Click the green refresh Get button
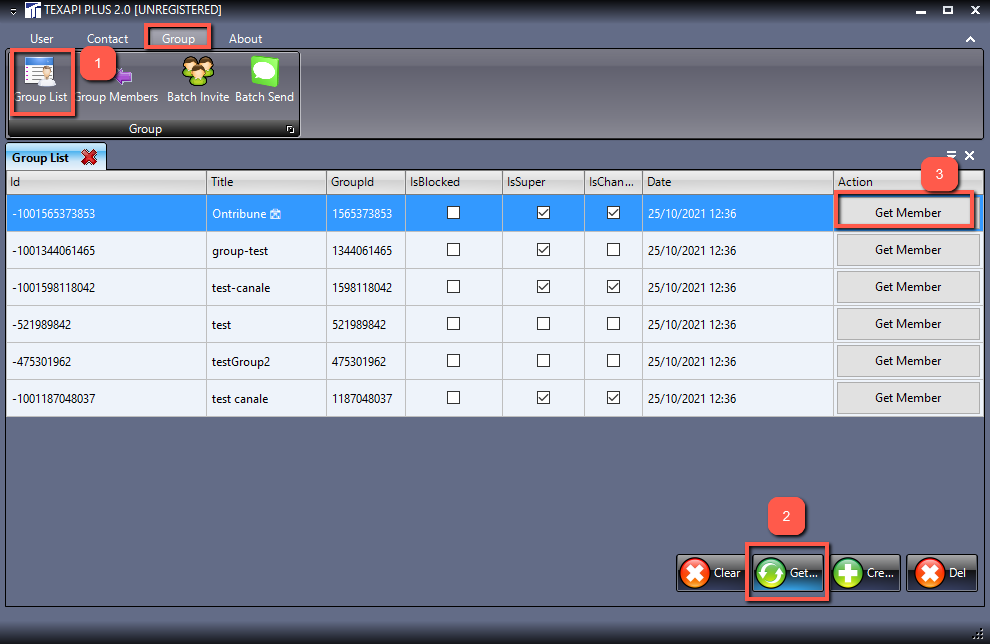Viewport: 990px width, 644px height. click(788, 573)
